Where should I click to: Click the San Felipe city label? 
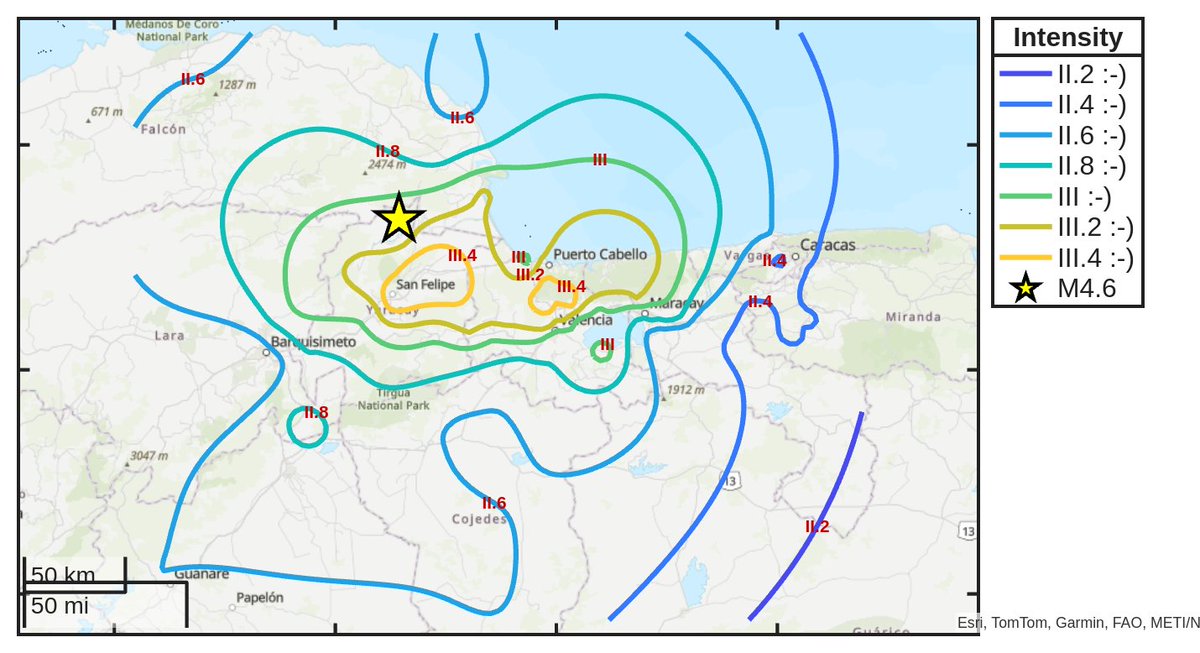click(425, 285)
